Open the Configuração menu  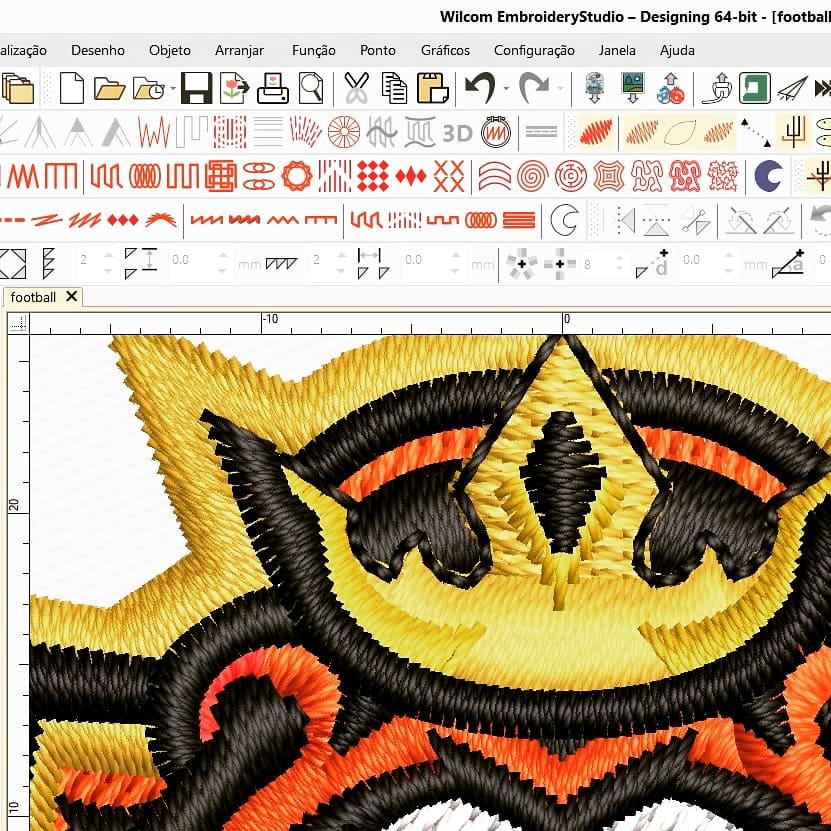[534, 50]
